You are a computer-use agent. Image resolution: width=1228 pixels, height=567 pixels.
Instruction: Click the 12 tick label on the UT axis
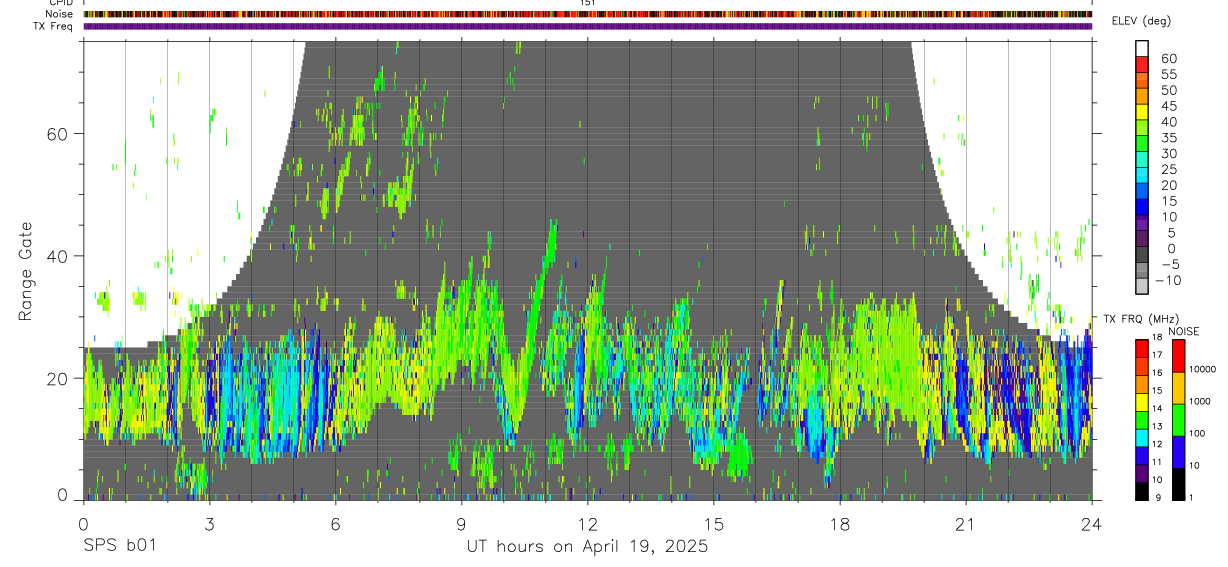(587, 524)
